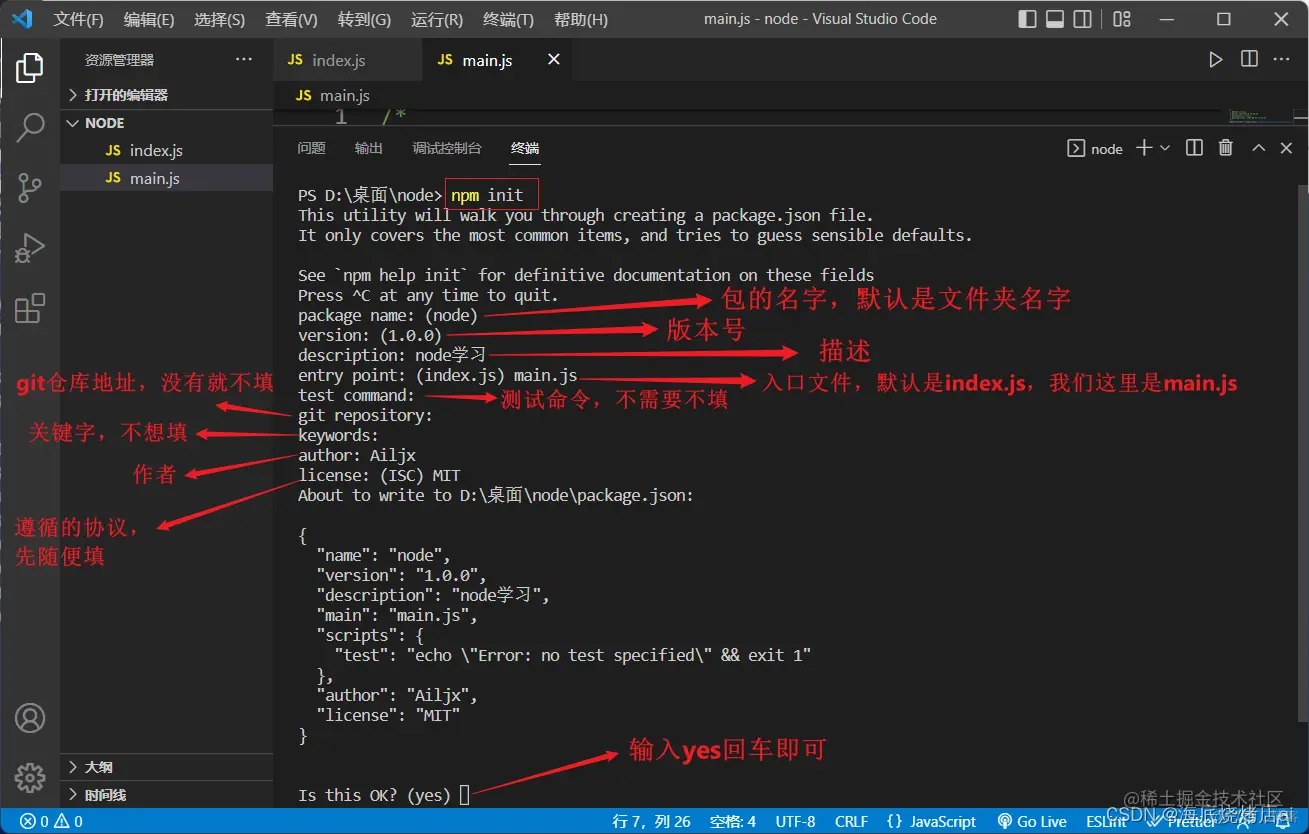This screenshot has height=834, width=1309.
Task: Open index.js in the explorer tree
Action: (x=166, y=151)
